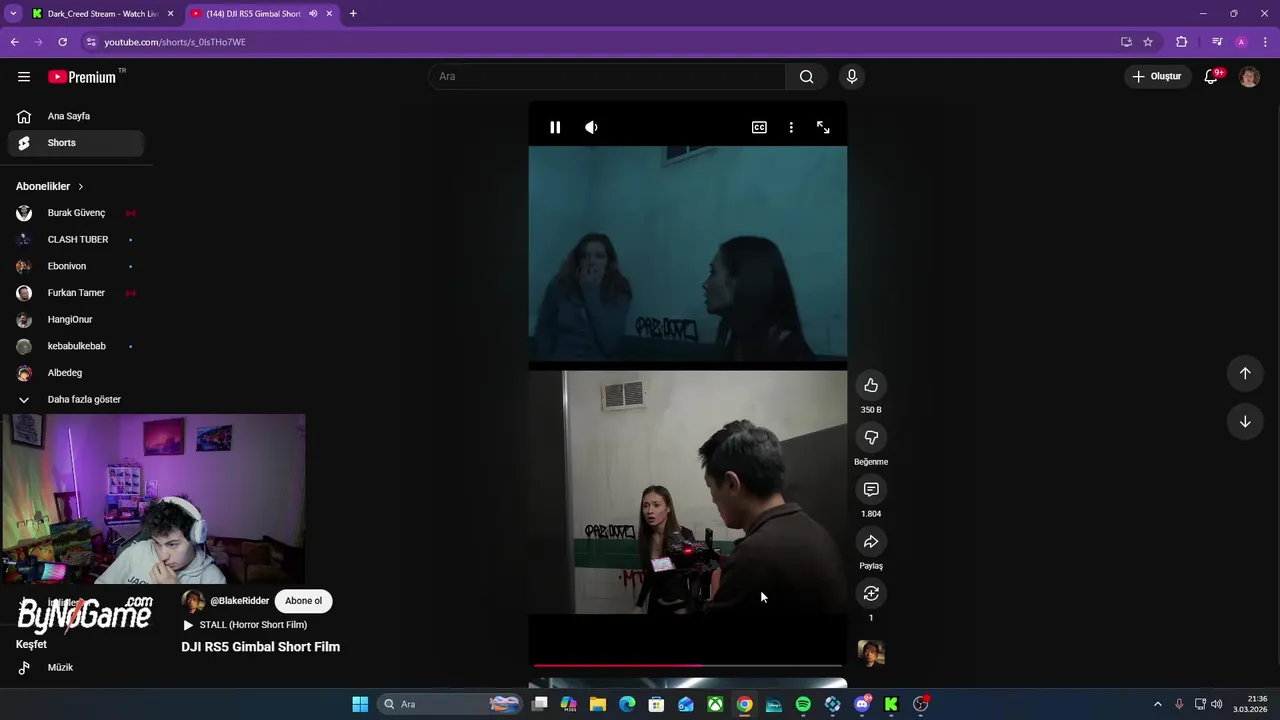This screenshot has height=720, width=1280.
Task: Open Discord from the taskbar
Action: 862,704
